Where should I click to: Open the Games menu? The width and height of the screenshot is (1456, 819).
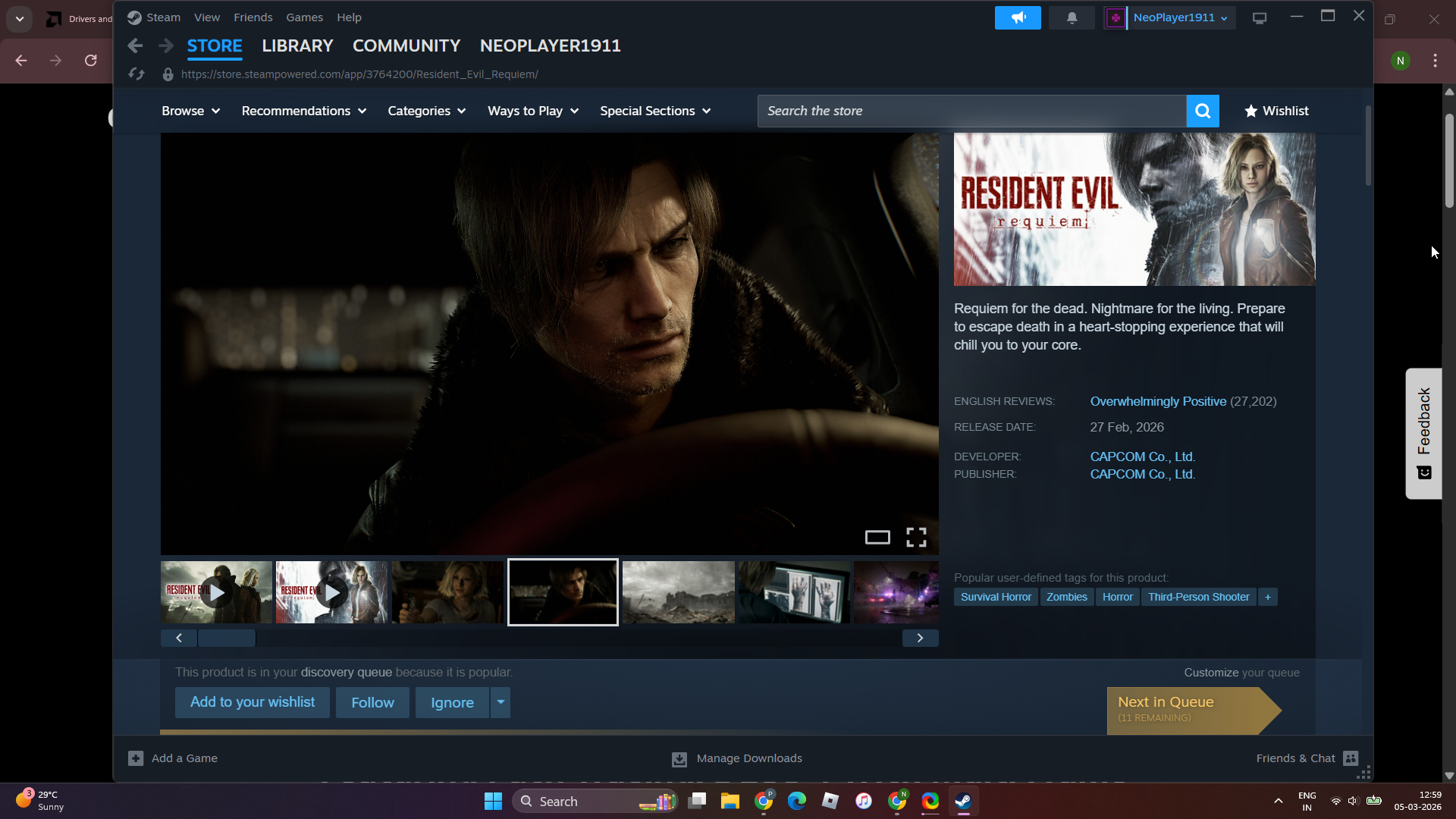click(x=304, y=17)
